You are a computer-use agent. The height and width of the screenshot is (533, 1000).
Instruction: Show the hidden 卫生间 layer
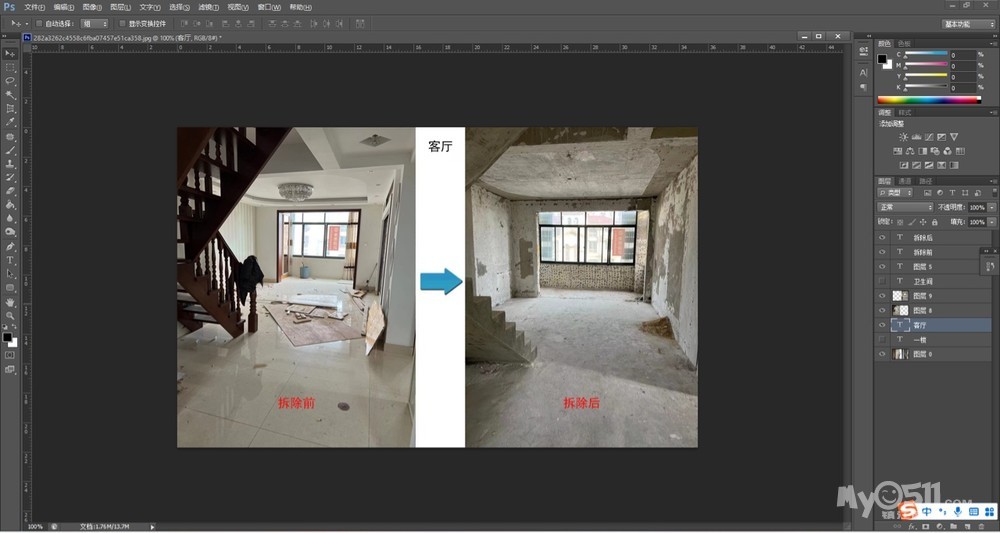point(881,282)
